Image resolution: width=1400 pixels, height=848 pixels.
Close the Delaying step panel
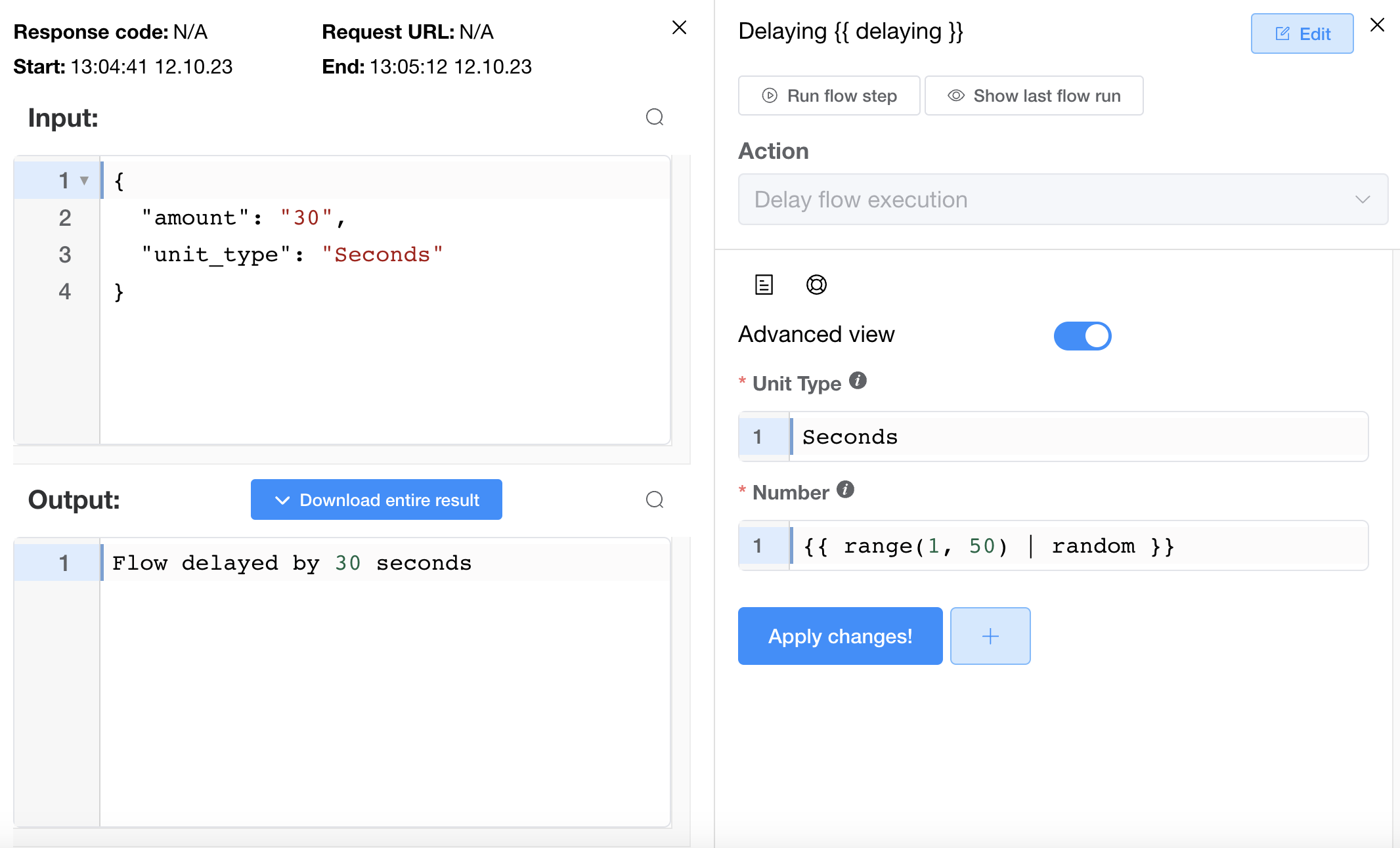point(1377,25)
